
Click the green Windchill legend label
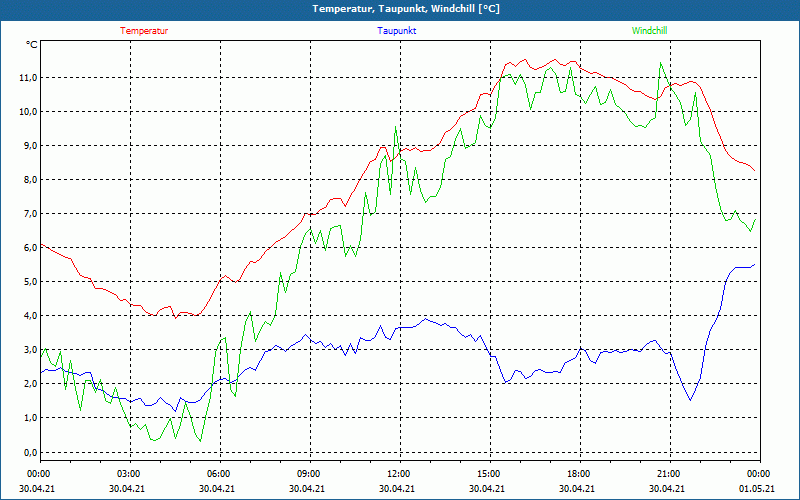tap(649, 31)
